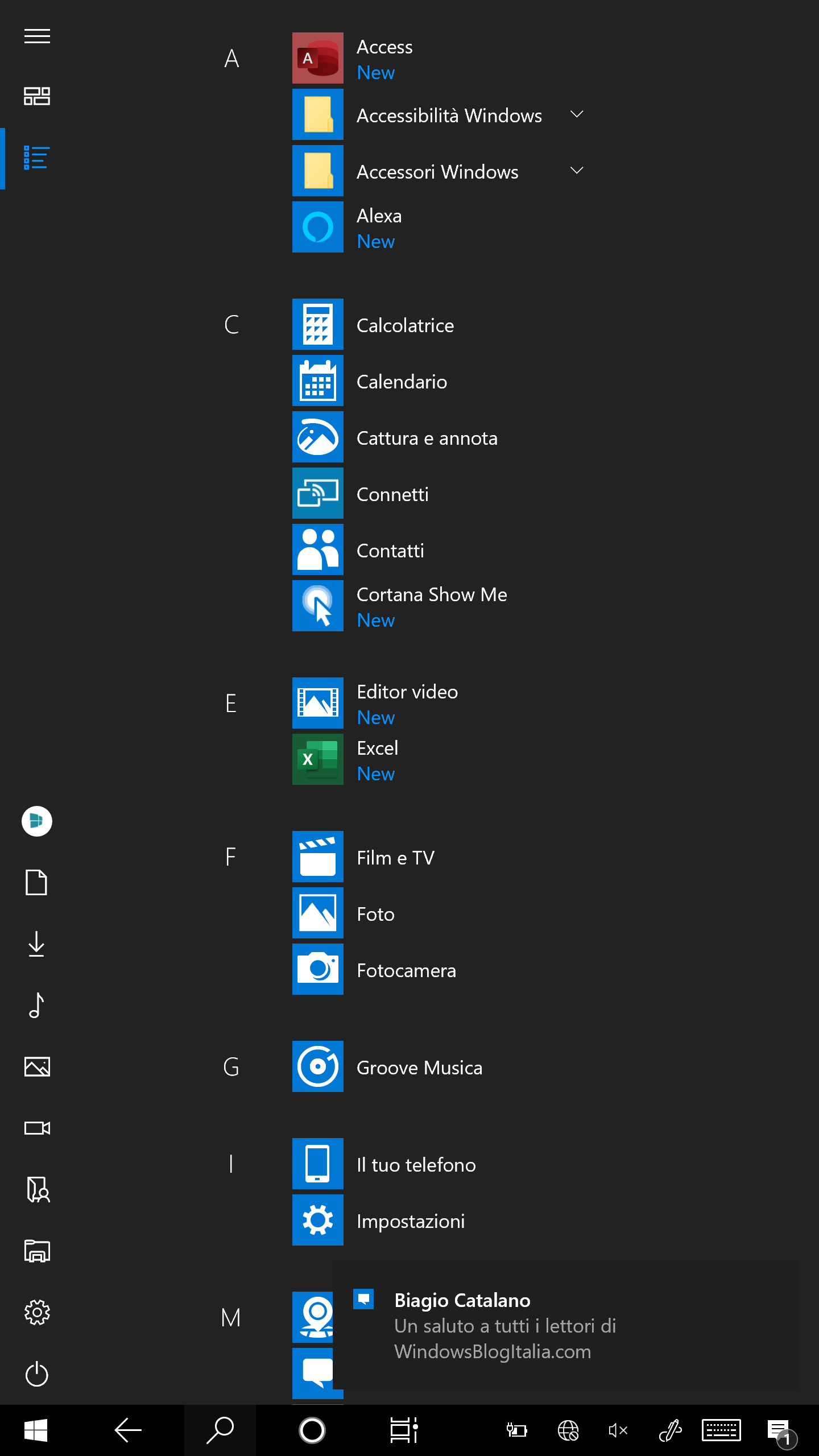
Task: Expand the hamburger menu
Action: click(37, 36)
